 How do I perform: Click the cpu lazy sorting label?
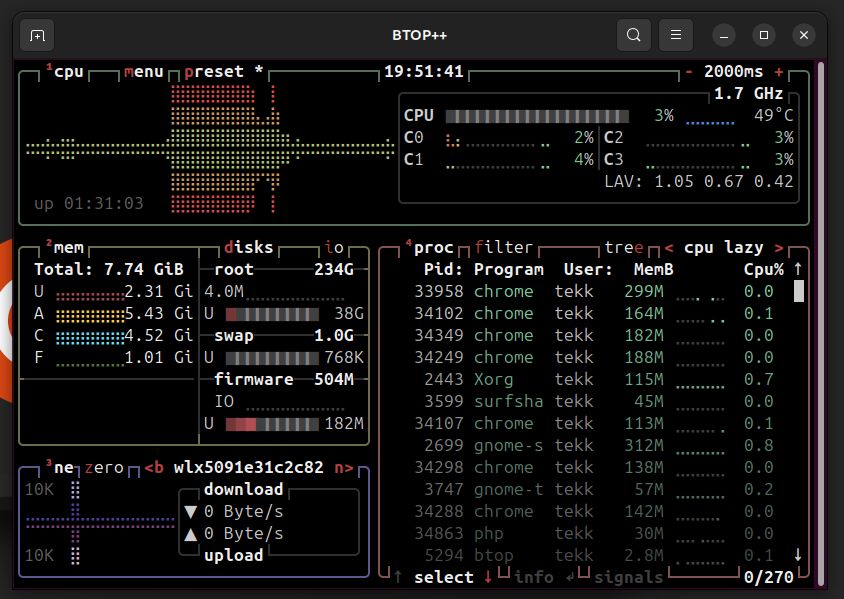723,248
